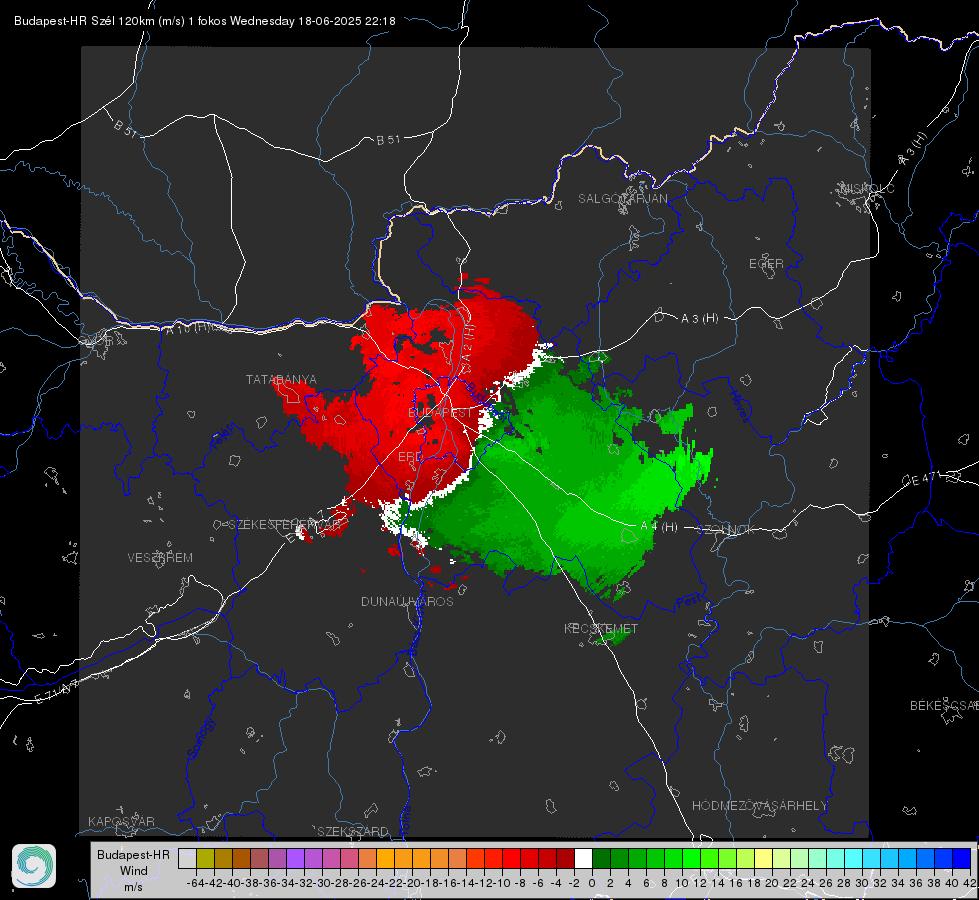Click the KECSKEMÉT city label

[601, 628]
